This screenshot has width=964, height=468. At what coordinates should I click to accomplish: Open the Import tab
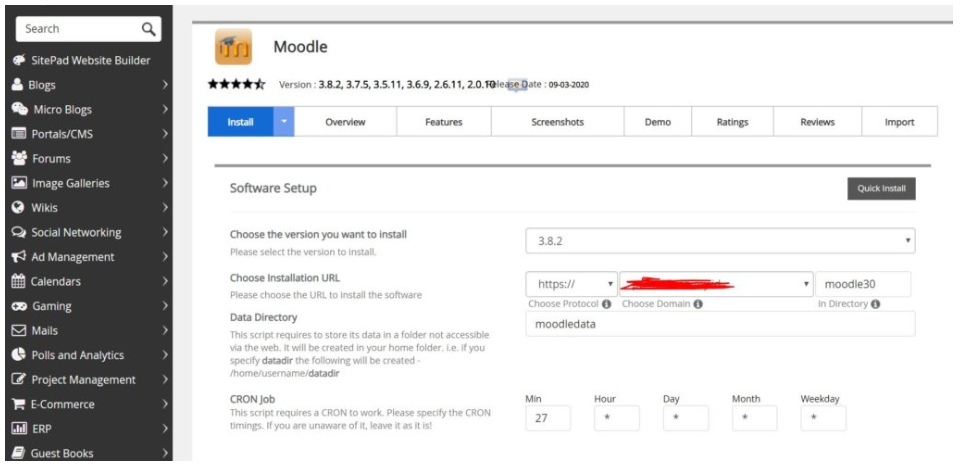coord(899,122)
